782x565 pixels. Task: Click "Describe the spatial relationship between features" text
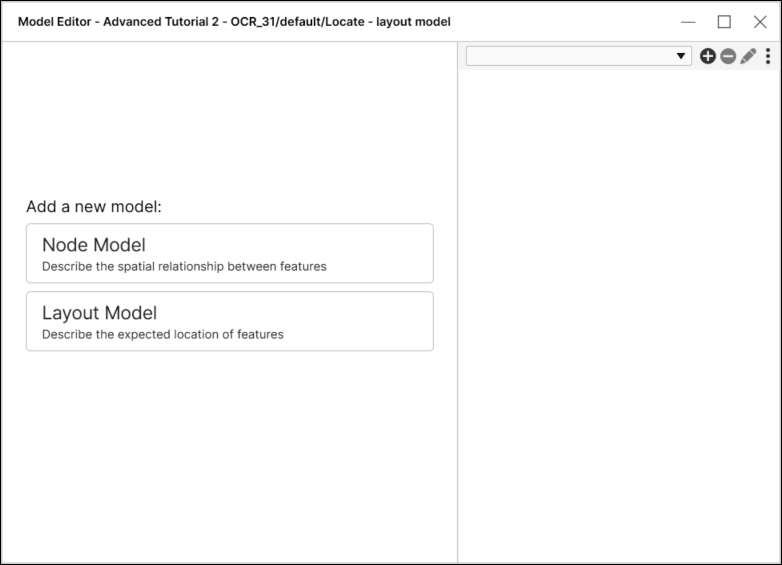pos(184,267)
